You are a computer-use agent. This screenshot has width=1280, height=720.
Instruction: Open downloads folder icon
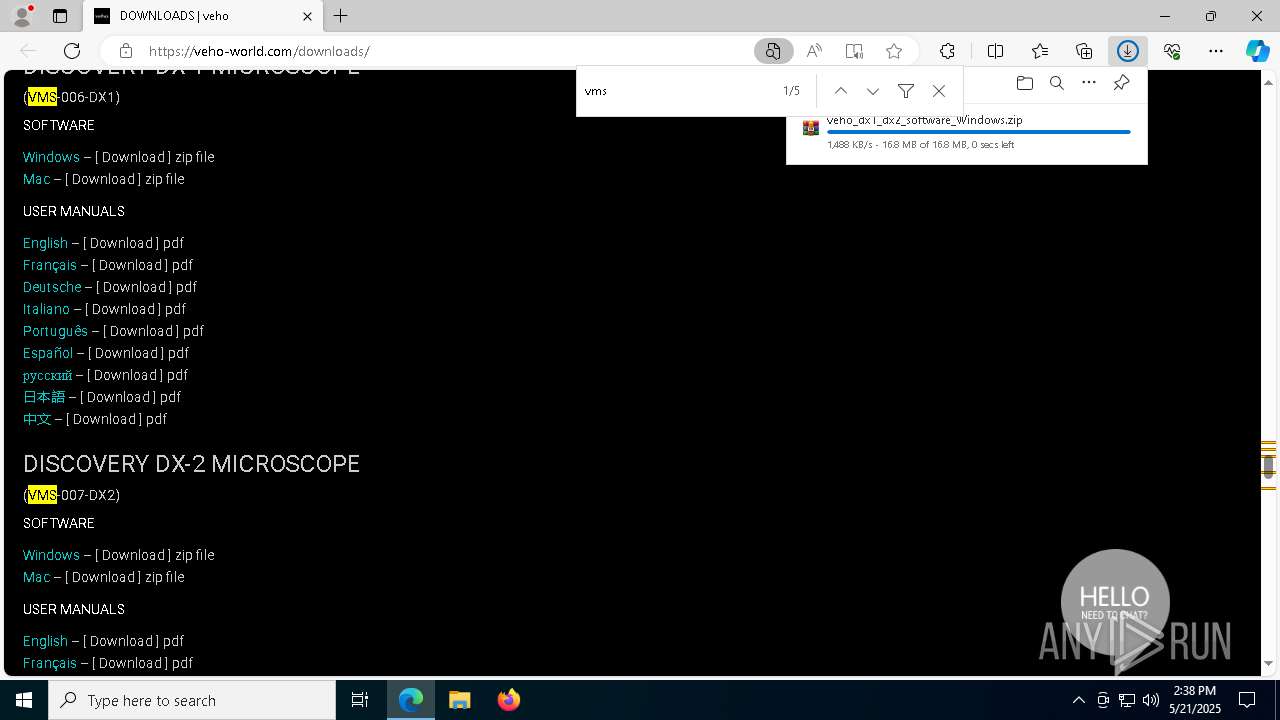(1024, 83)
